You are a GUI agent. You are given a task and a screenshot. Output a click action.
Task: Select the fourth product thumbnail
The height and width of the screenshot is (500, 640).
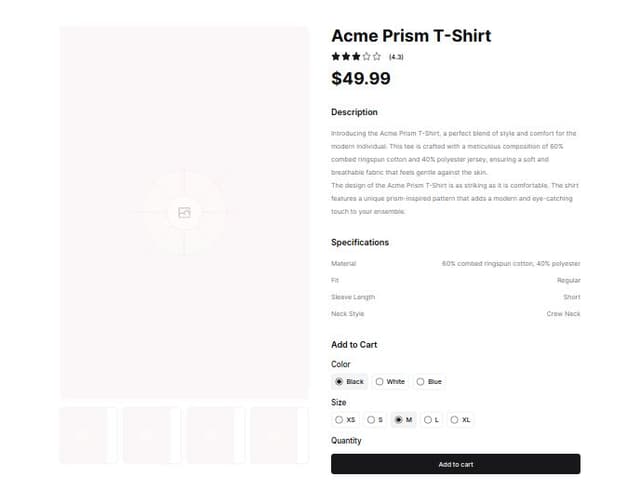click(x=279, y=435)
